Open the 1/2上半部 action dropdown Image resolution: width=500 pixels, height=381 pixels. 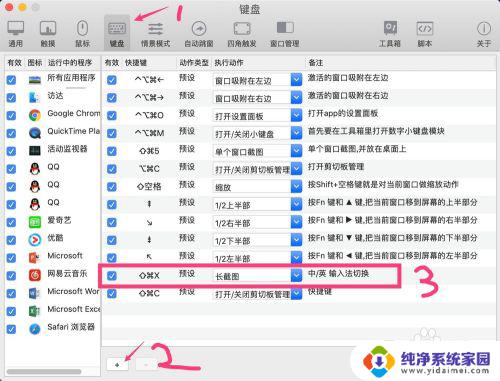coord(296,204)
